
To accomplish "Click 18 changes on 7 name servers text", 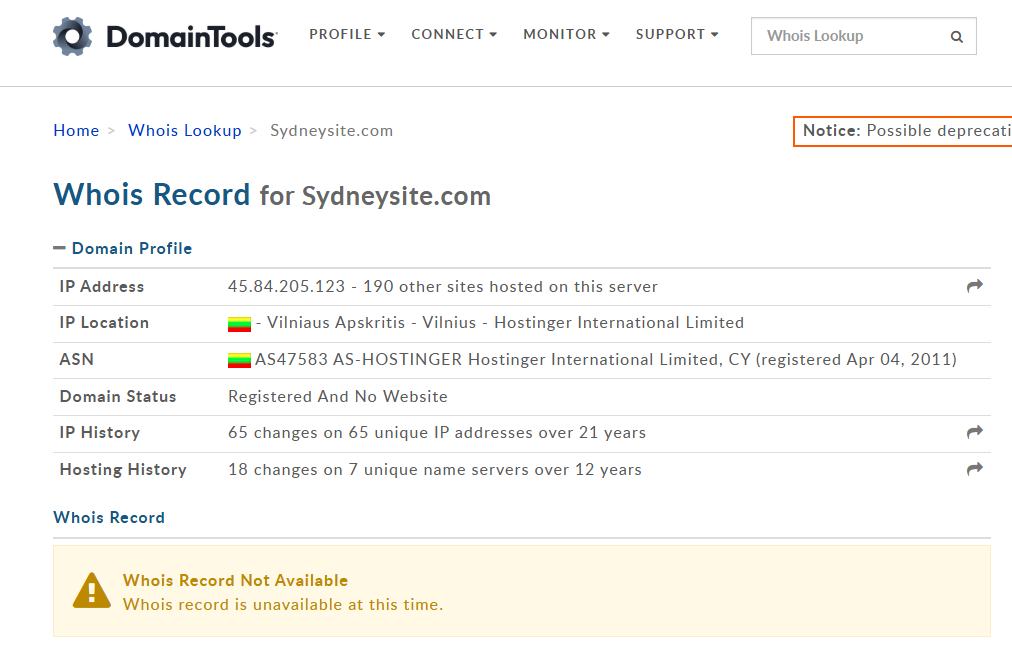I will [x=434, y=470].
